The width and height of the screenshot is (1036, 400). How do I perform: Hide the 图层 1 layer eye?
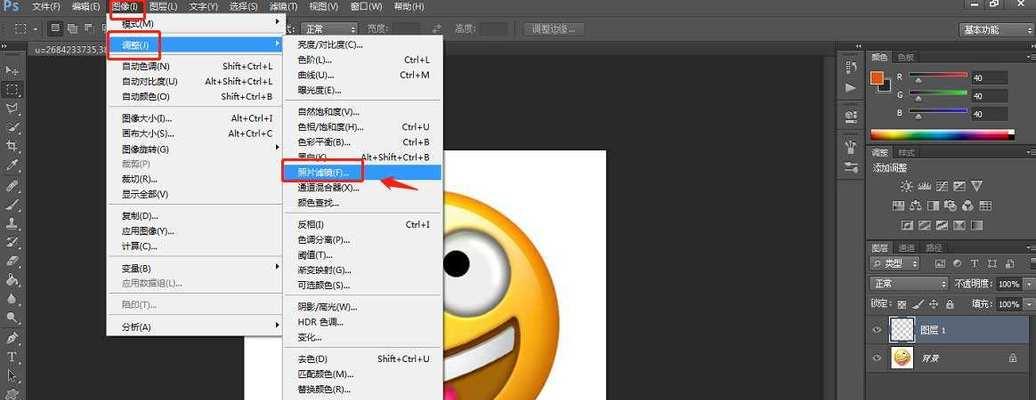coord(877,330)
